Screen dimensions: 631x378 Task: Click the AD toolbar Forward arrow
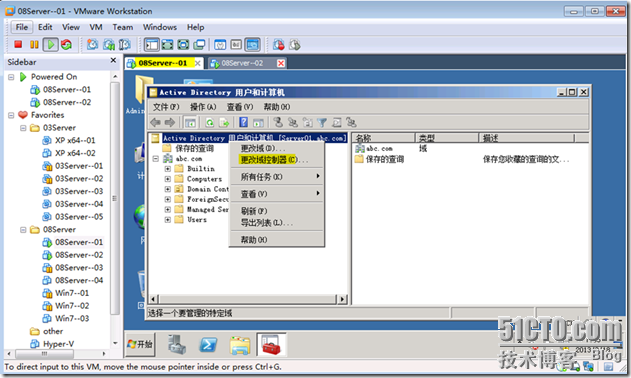coord(170,122)
